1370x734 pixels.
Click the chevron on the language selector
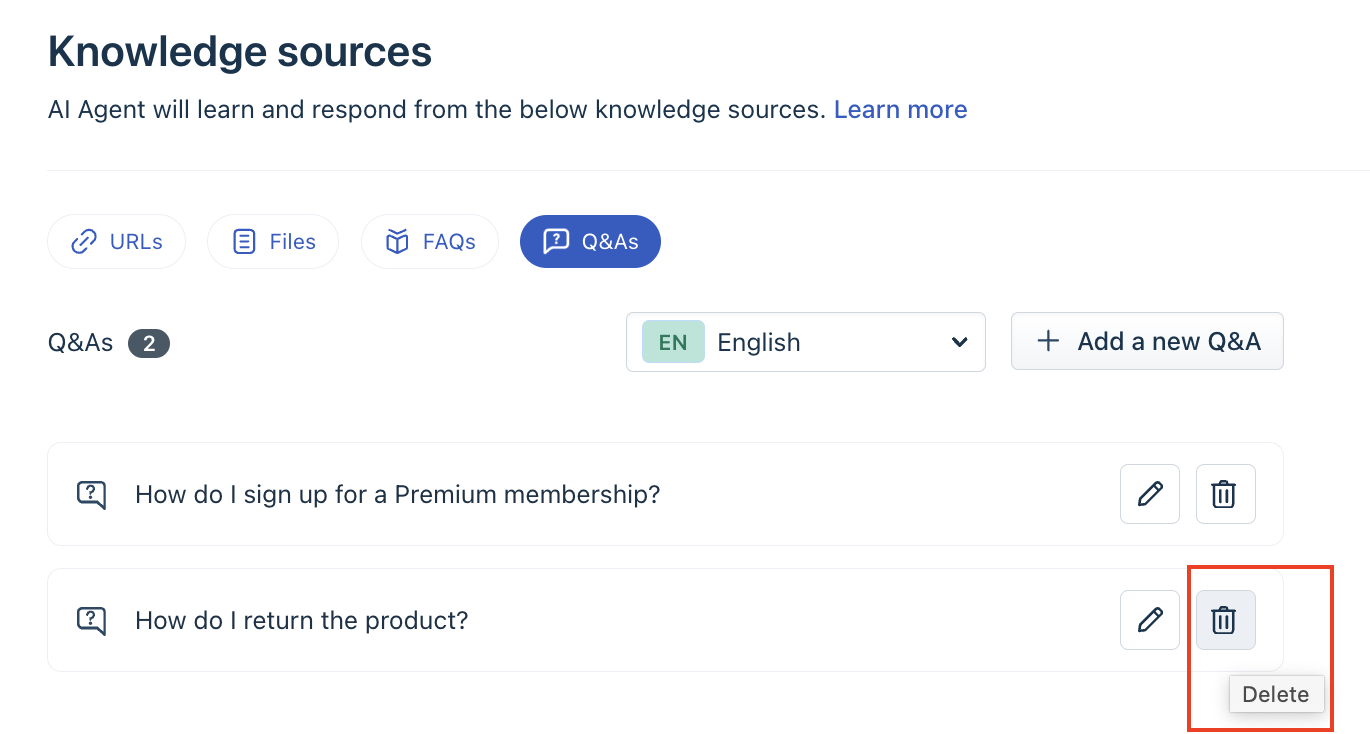(x=958, y=342)
